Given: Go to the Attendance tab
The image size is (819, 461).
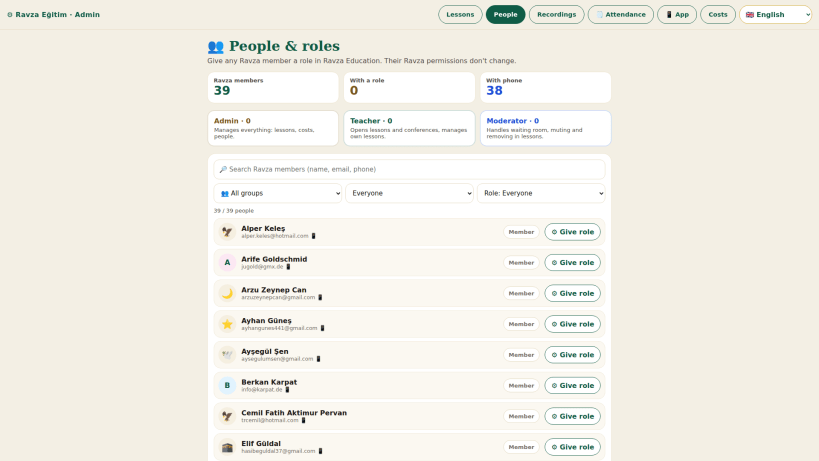Looking at the screenshot, I should pos(621,15).
